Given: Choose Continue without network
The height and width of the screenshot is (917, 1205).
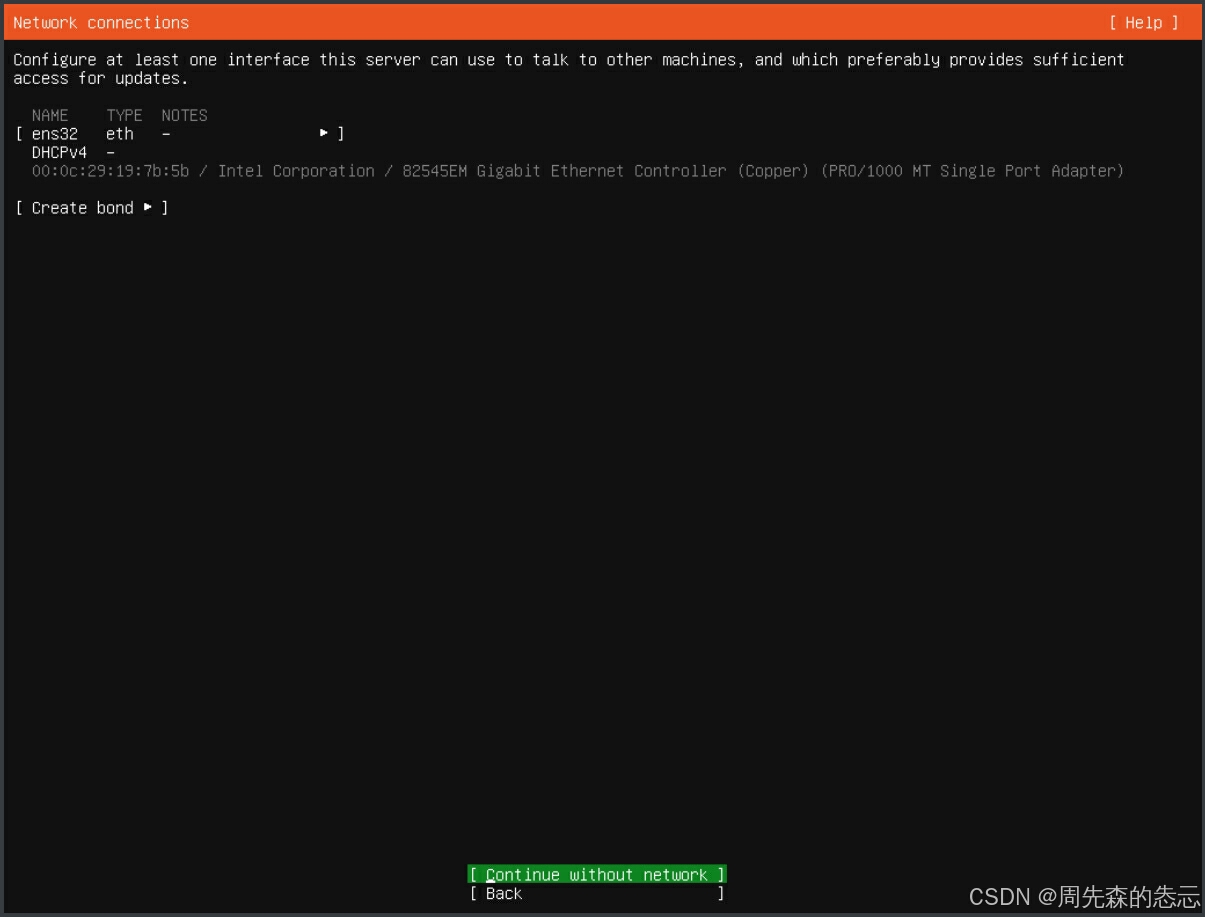Looking at the screenshot, I should [x=597, y=875].
